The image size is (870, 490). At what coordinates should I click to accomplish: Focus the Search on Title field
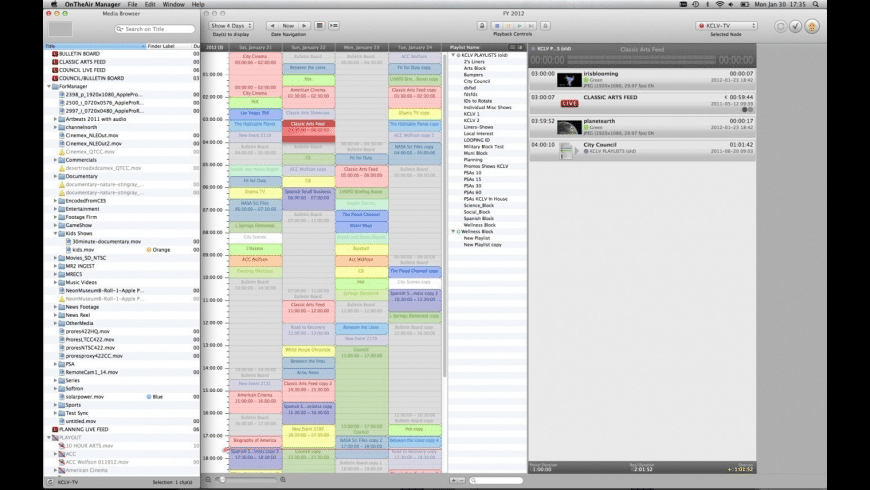(155, 29)
